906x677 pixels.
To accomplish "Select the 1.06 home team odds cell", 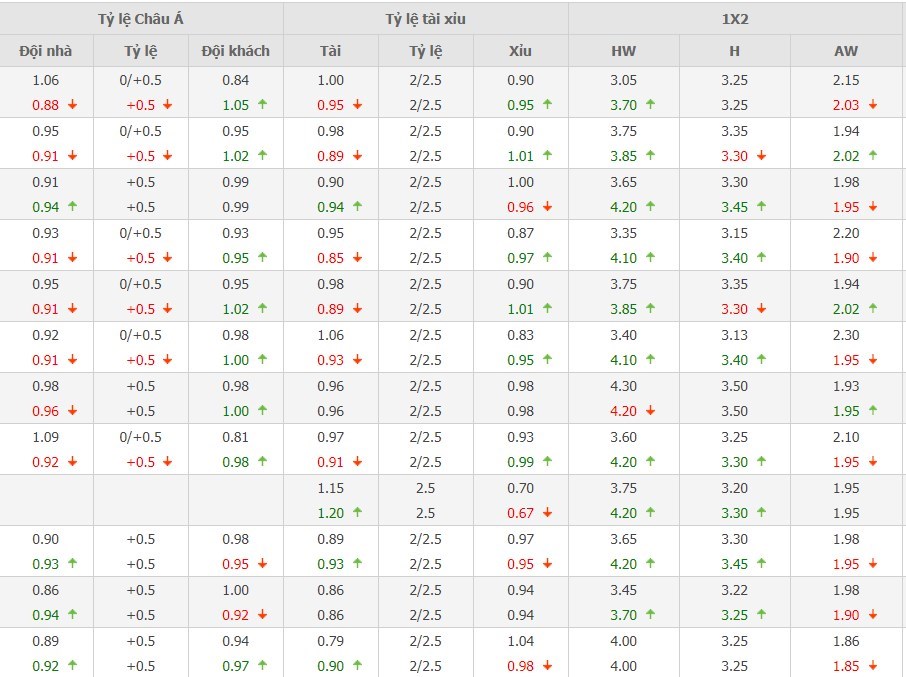I will [46, 80].
